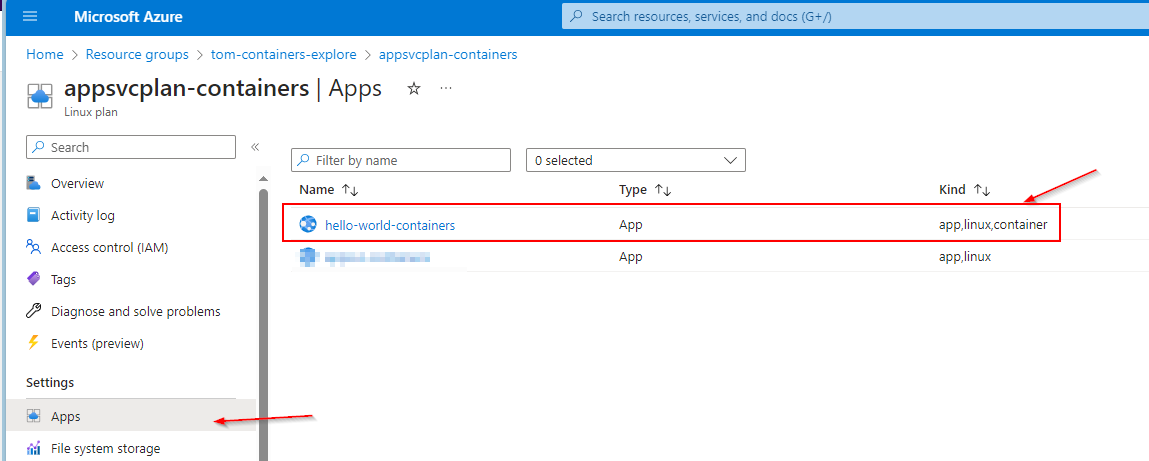Click the Access control (IAM) icon
Image resolution: width=1149 pixels, height=461 pixels.
(x=34, y=248)
